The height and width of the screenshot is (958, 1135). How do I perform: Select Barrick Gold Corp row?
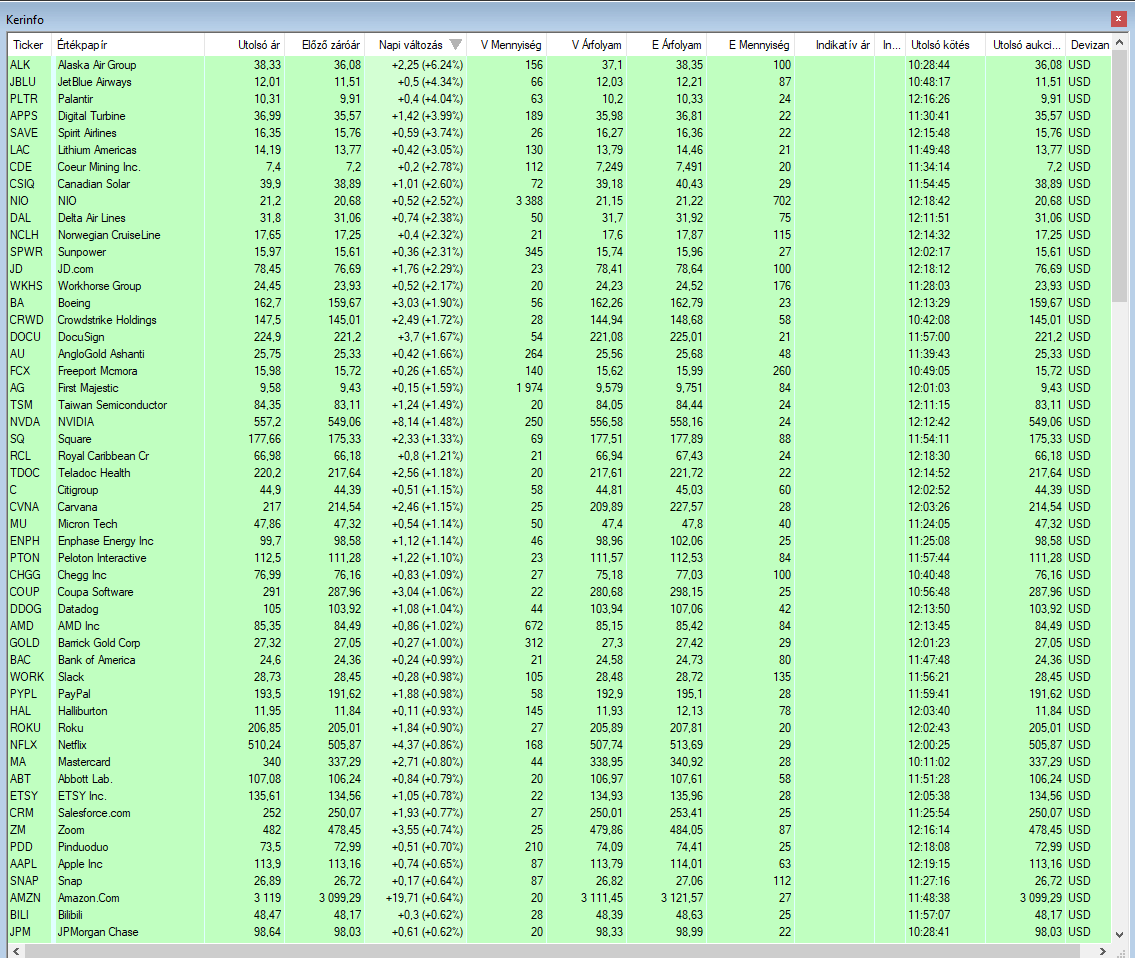560,643
